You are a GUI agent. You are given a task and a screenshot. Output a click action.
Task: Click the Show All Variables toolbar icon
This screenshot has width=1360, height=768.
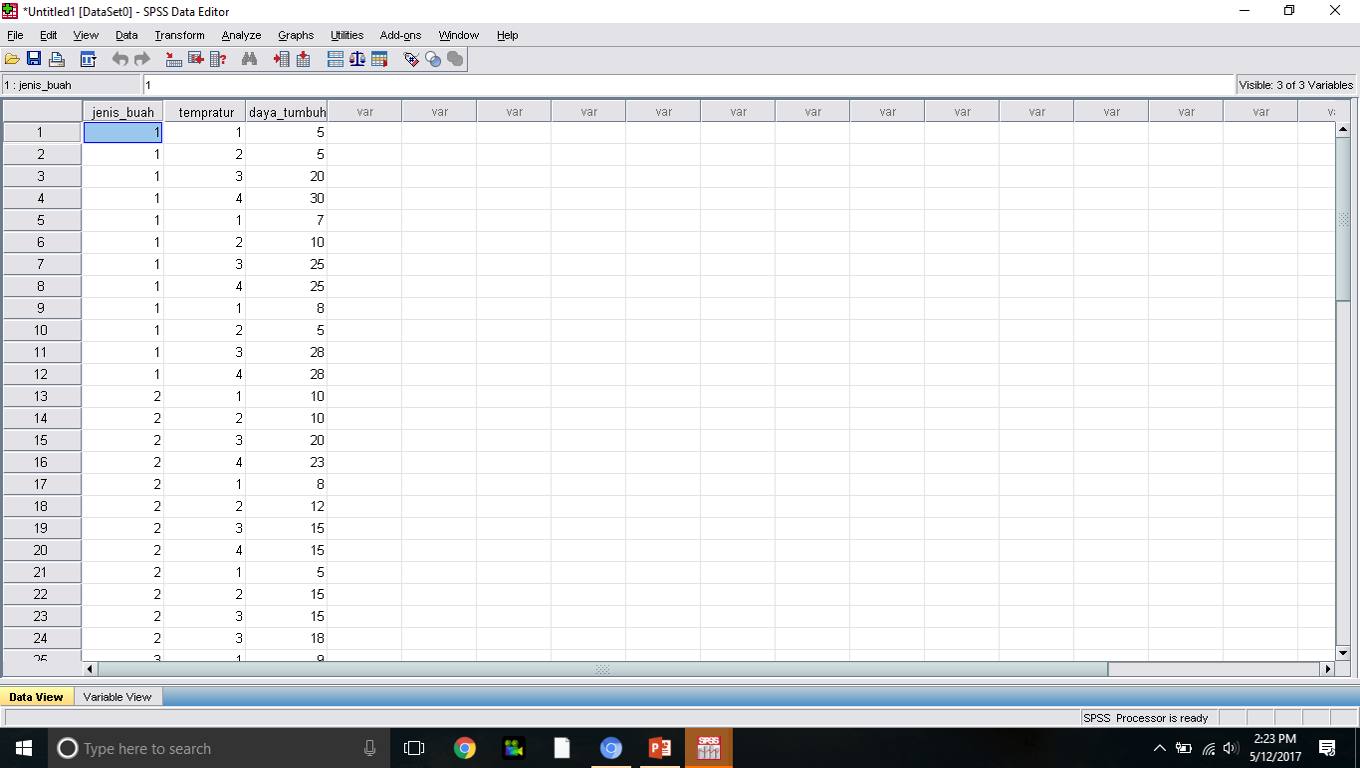tap(455, 60)
